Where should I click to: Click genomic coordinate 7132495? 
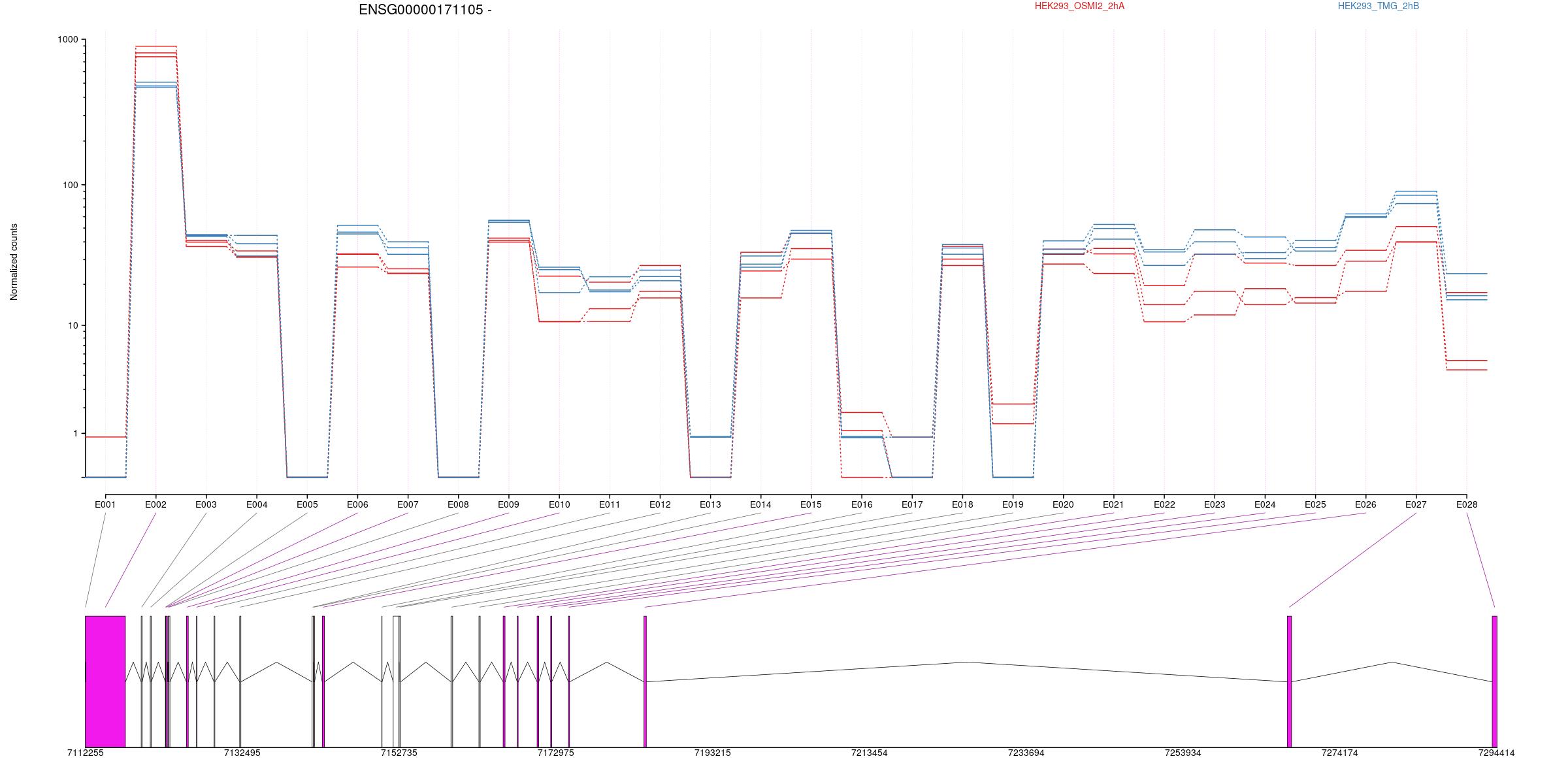pos(242,753)
